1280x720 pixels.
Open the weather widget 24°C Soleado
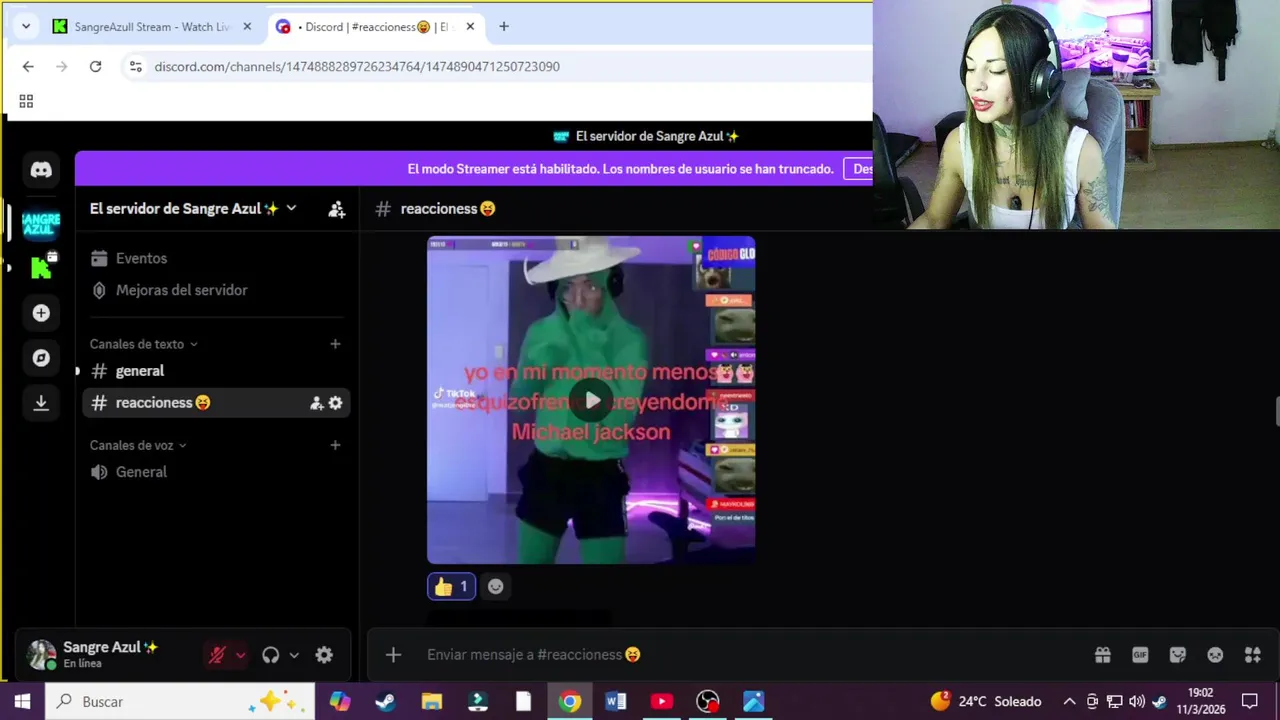[986, 701]
